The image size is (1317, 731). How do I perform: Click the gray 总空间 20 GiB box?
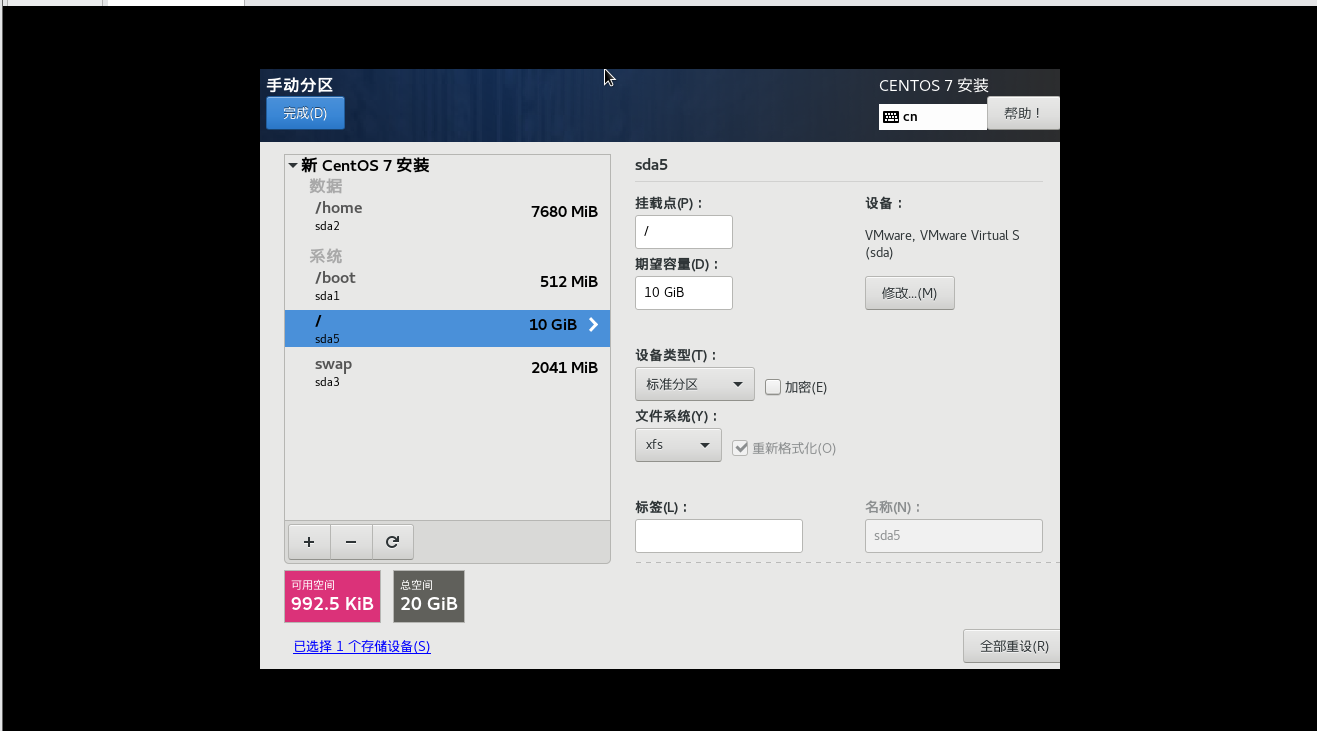click(429, 596)
